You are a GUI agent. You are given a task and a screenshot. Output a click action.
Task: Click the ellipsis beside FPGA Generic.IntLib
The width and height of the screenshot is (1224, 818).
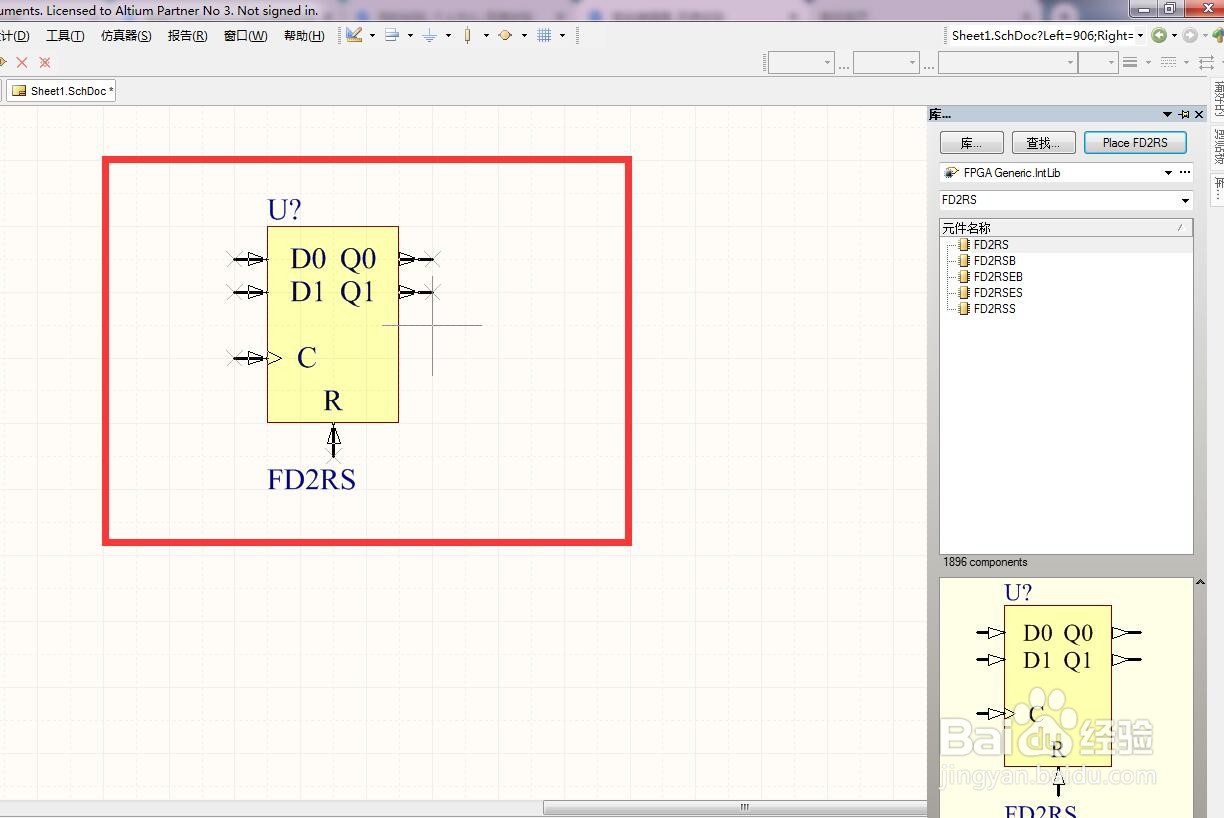(1185, 173)
